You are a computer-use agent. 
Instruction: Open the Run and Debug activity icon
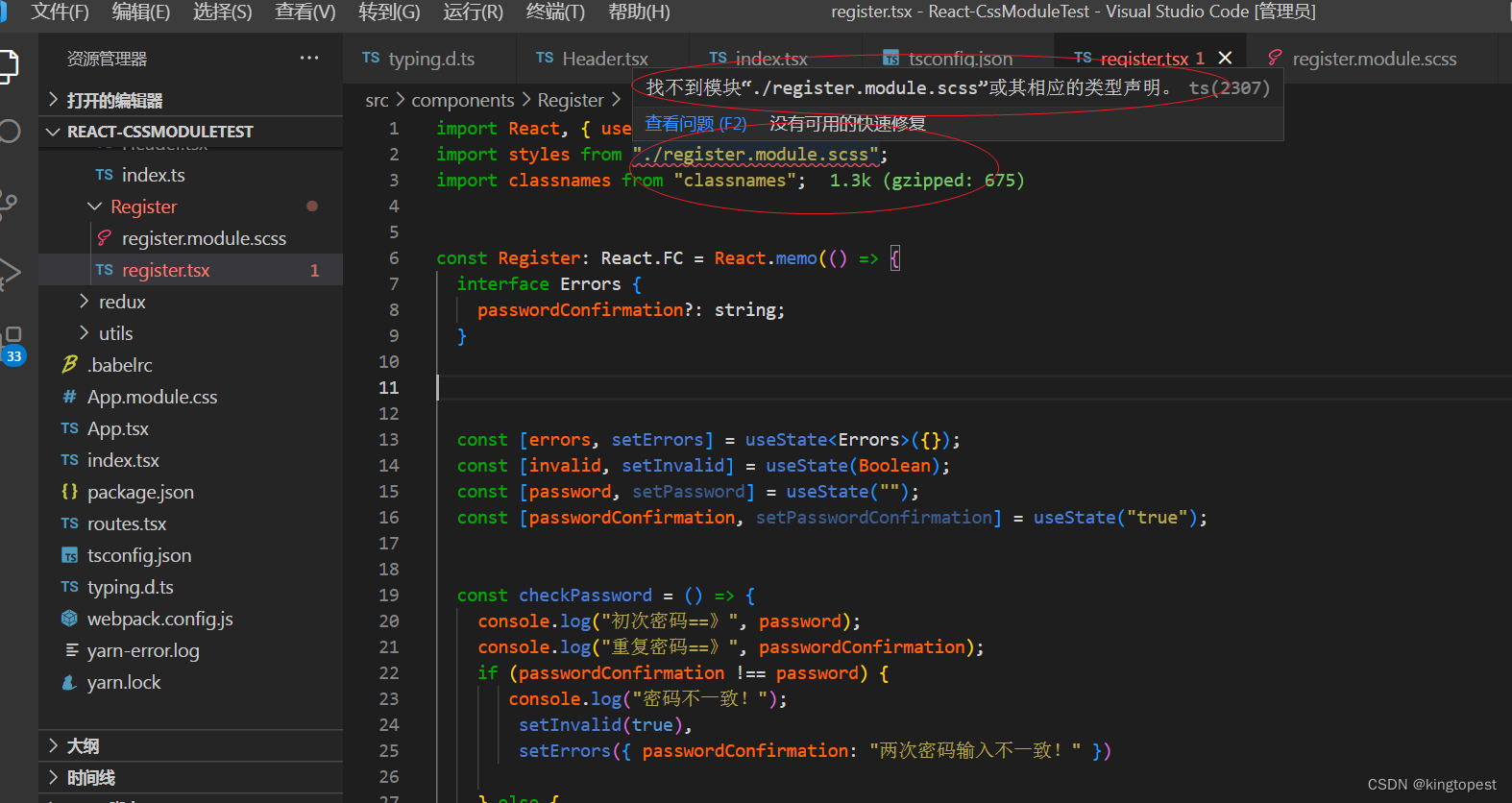[x=8, y=274]
